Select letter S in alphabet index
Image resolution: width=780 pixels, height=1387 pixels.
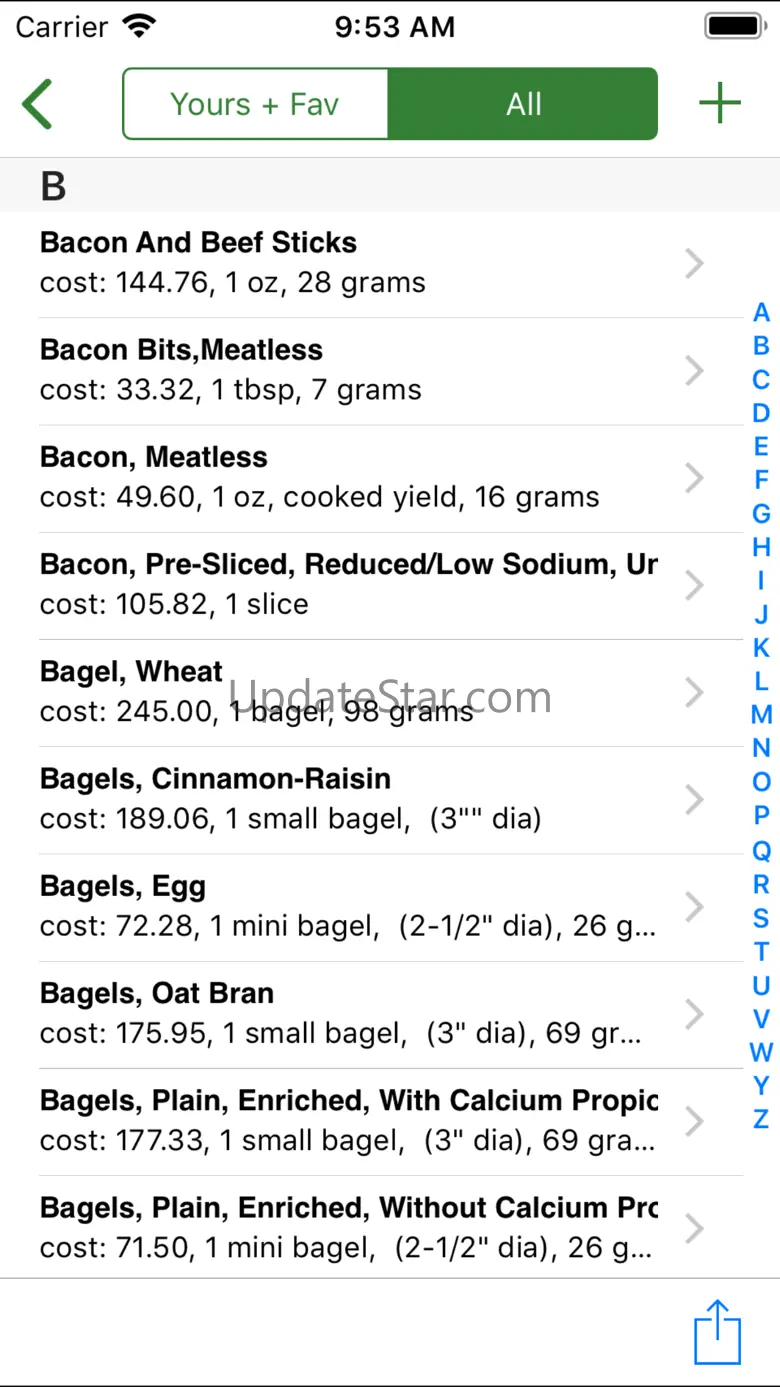click(761, 917)
